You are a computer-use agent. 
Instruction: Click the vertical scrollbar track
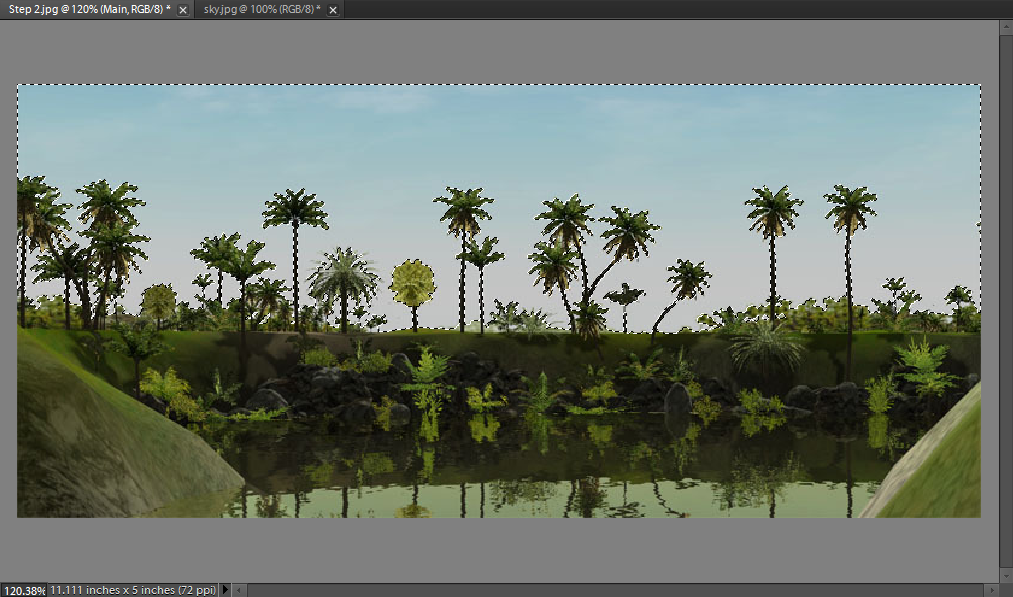coord(1006,300)
